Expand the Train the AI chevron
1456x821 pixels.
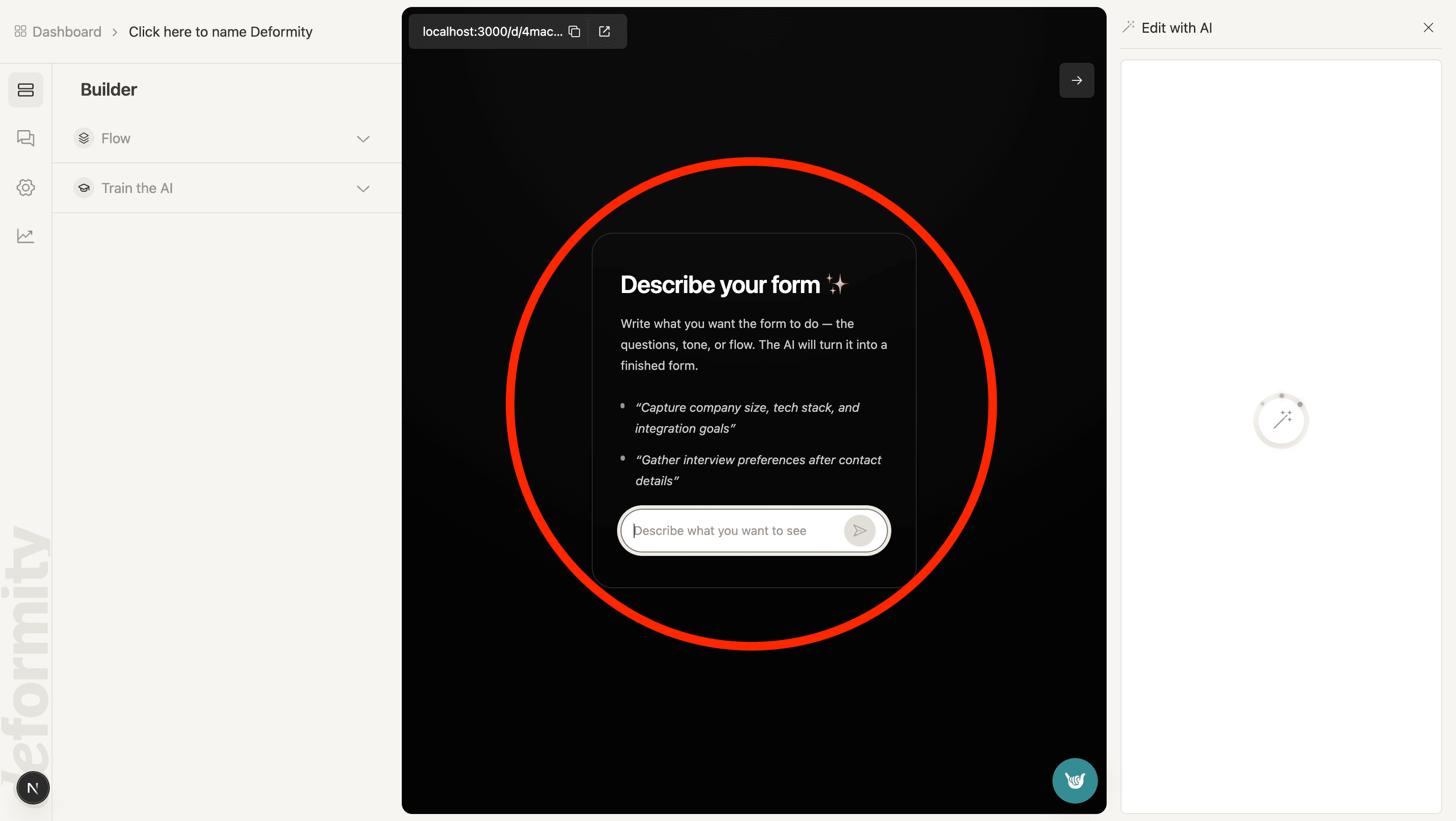[363, 189]
